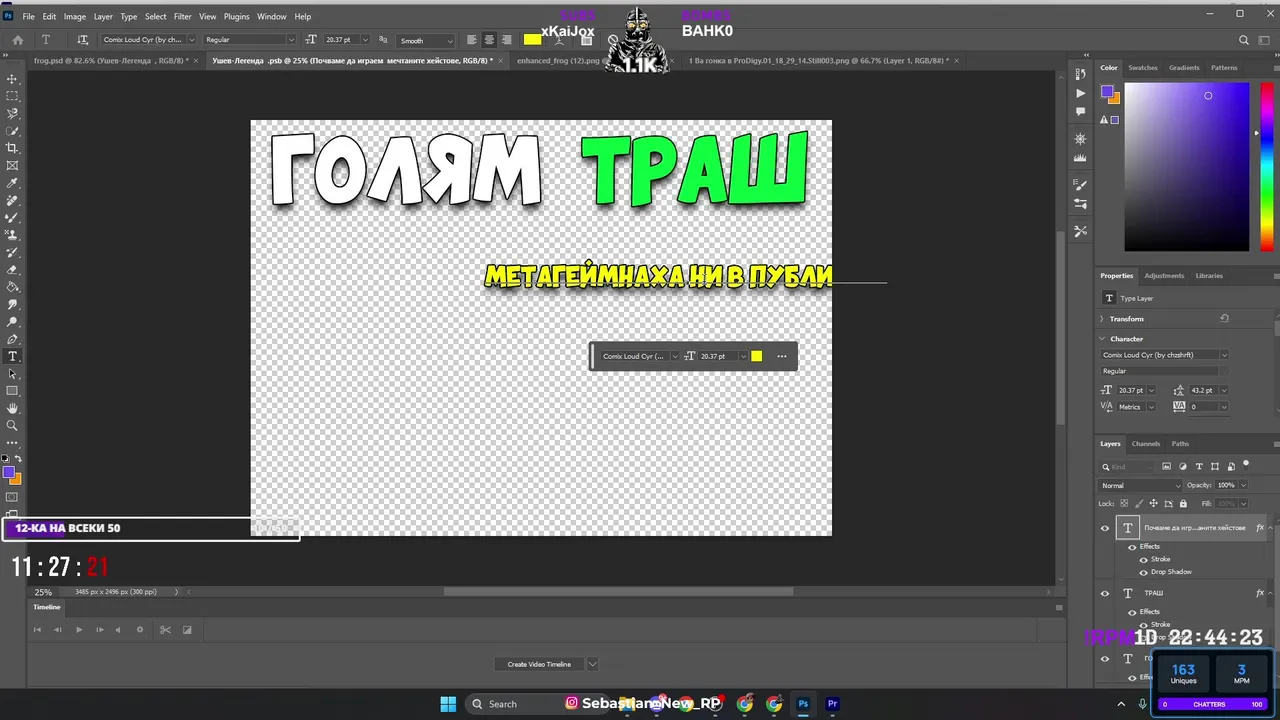Expand the Transform section in Properties
1280x720 pixels.
pyautogui.click(x=1102, y=318)
